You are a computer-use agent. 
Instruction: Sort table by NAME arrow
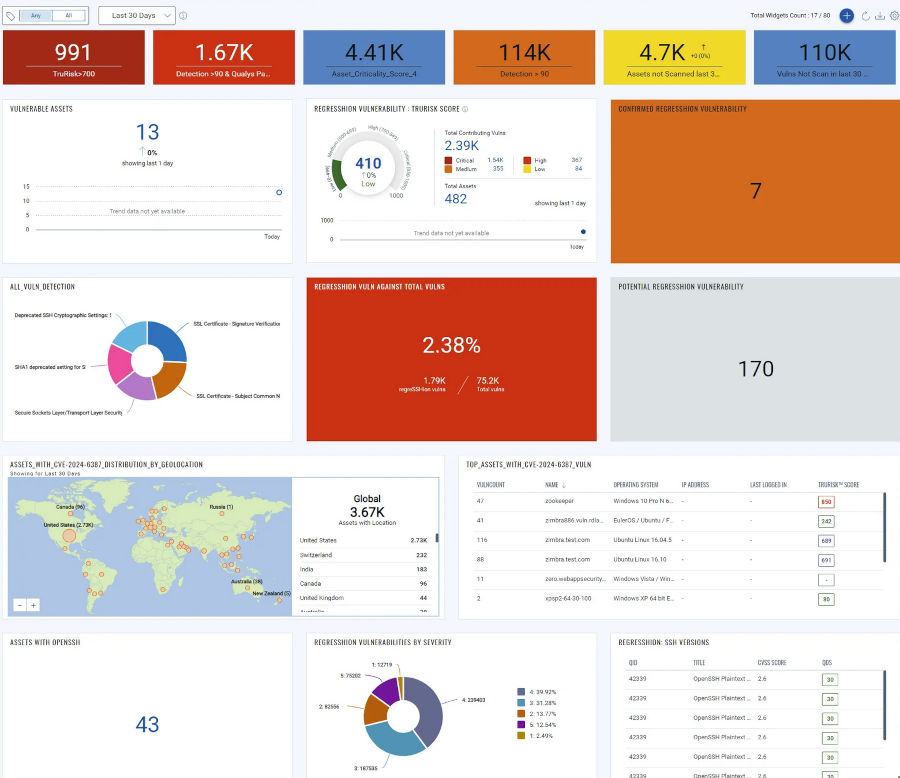564,485
